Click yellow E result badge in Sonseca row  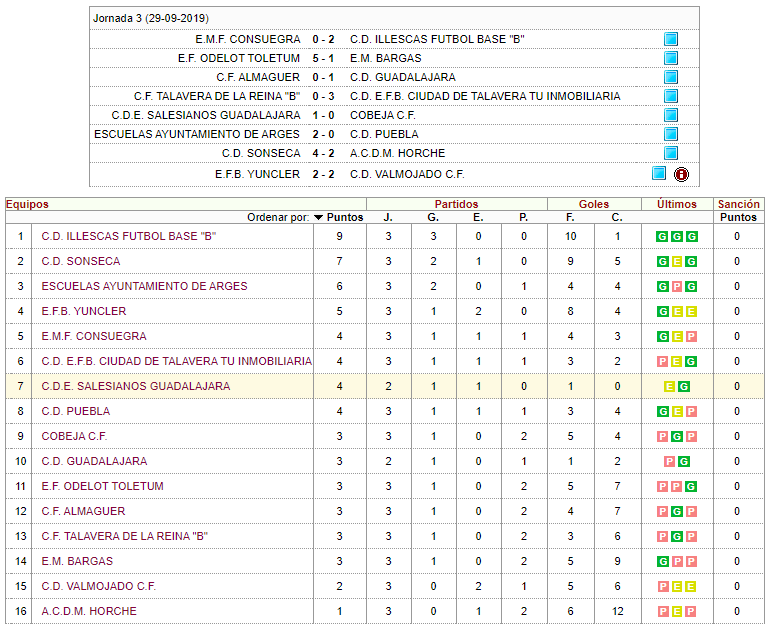677,262
